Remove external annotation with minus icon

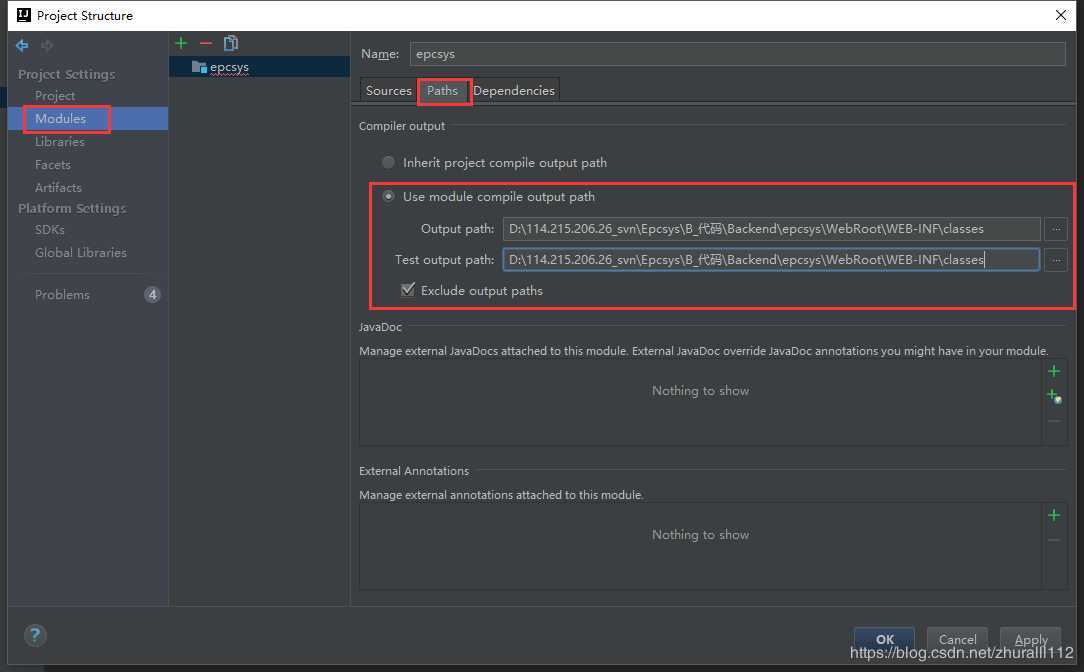tap(1054, 541)
